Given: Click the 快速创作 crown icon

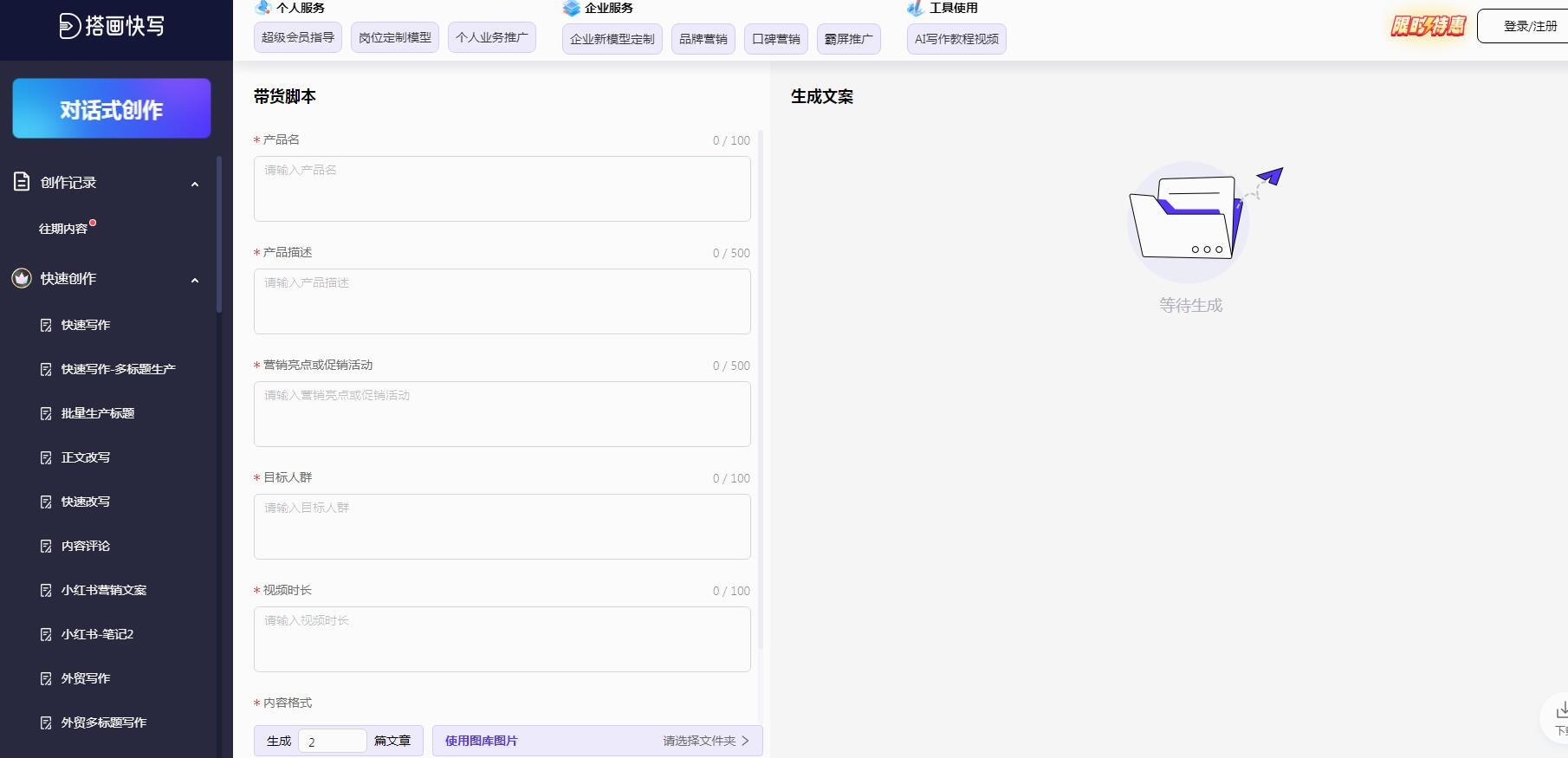Looking at the screenshot, I should pos(22,278).
